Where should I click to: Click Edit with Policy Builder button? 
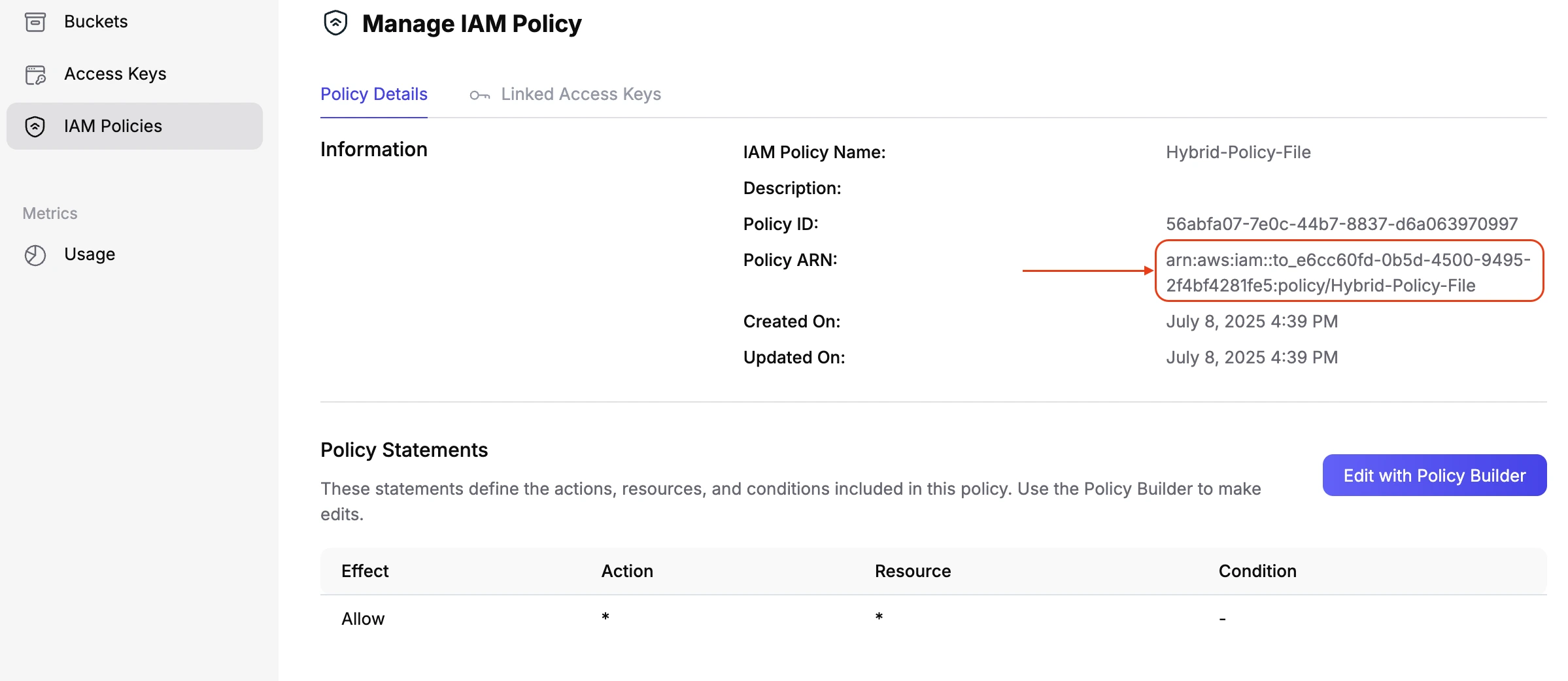[1434, 475]
